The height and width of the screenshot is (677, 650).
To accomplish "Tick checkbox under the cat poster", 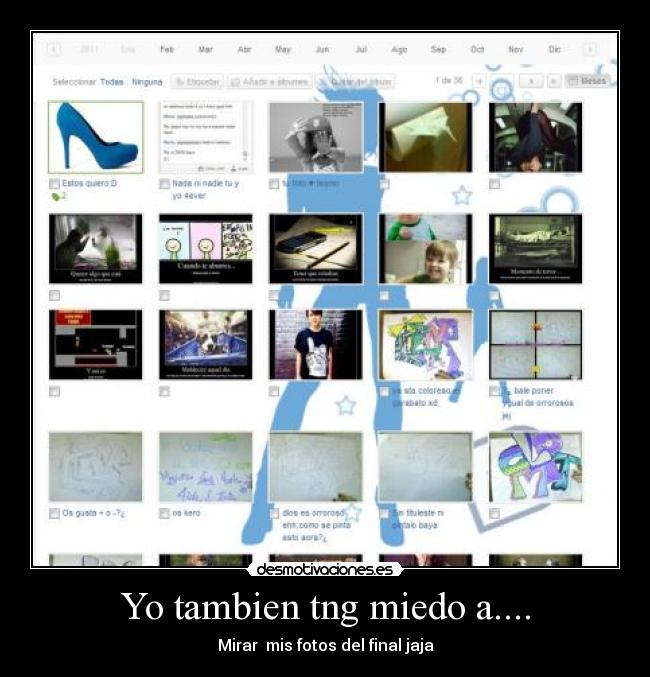I will (x=54, y=295).
